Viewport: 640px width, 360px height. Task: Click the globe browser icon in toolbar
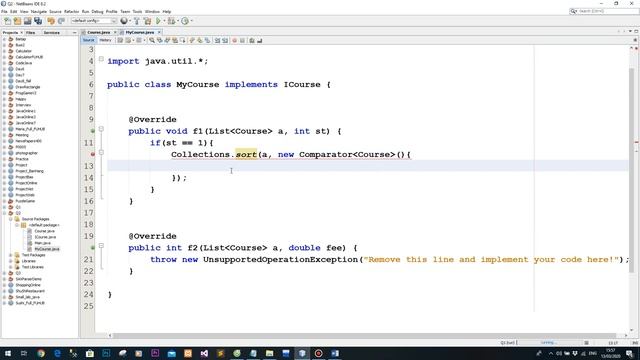click(x=124, y=21)
